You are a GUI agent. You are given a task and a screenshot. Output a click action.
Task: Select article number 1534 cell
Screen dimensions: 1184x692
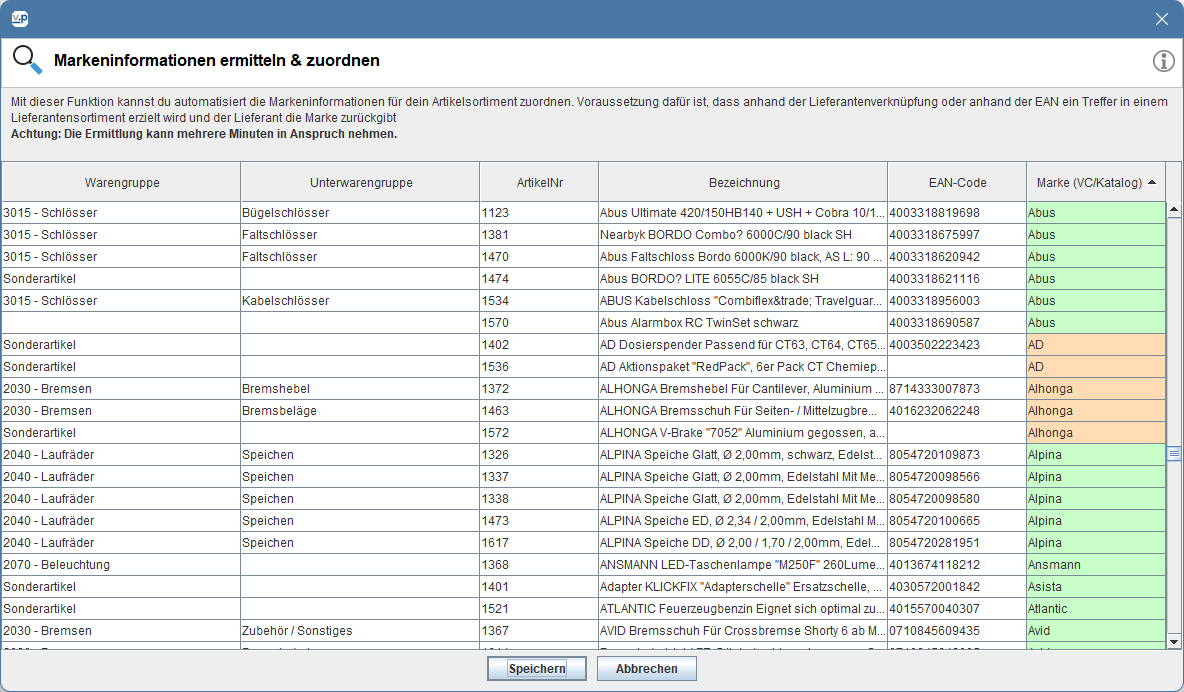pyautogui.click(x=539, y=301)
